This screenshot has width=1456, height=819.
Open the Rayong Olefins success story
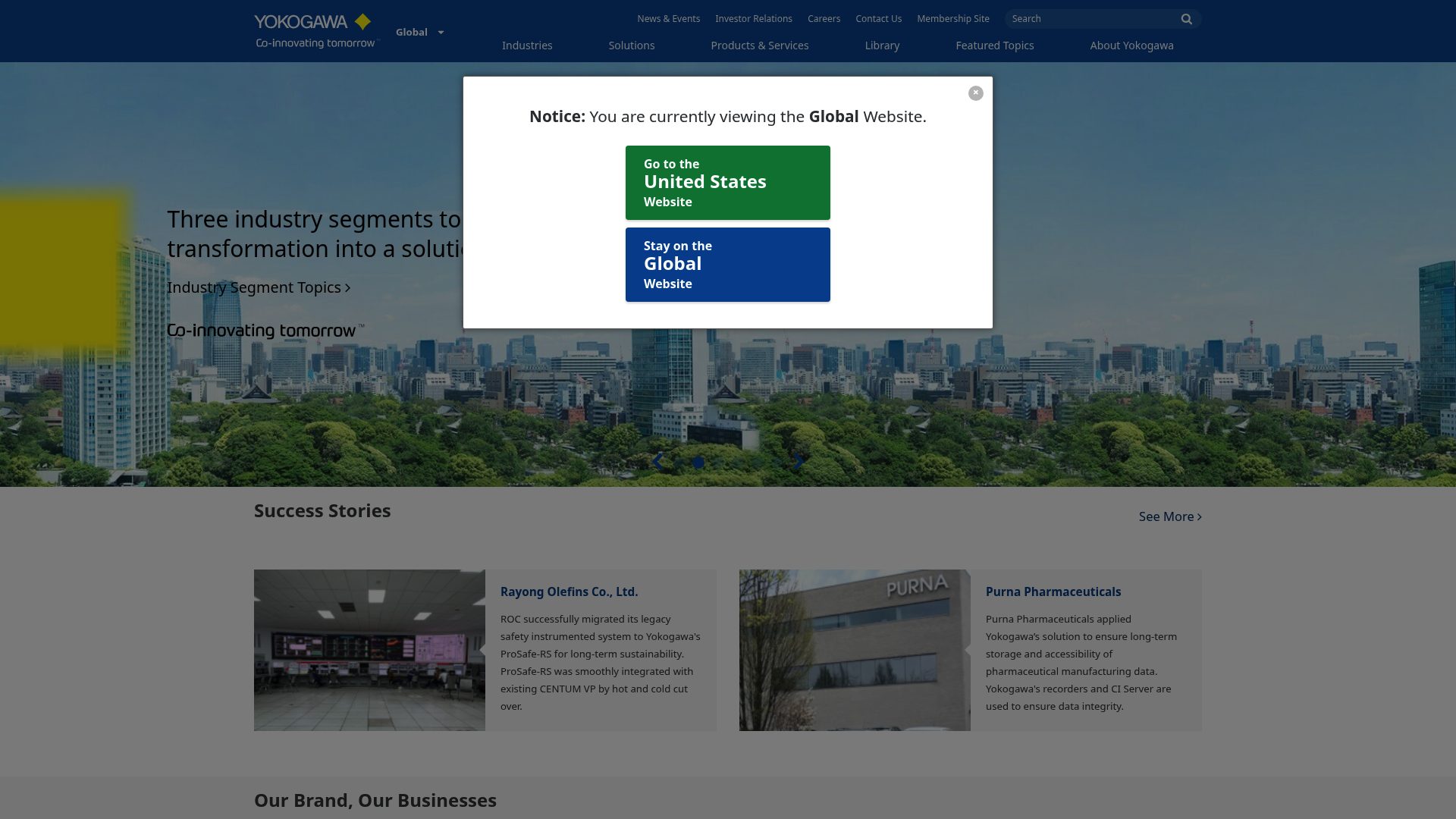tap(569, 591)
